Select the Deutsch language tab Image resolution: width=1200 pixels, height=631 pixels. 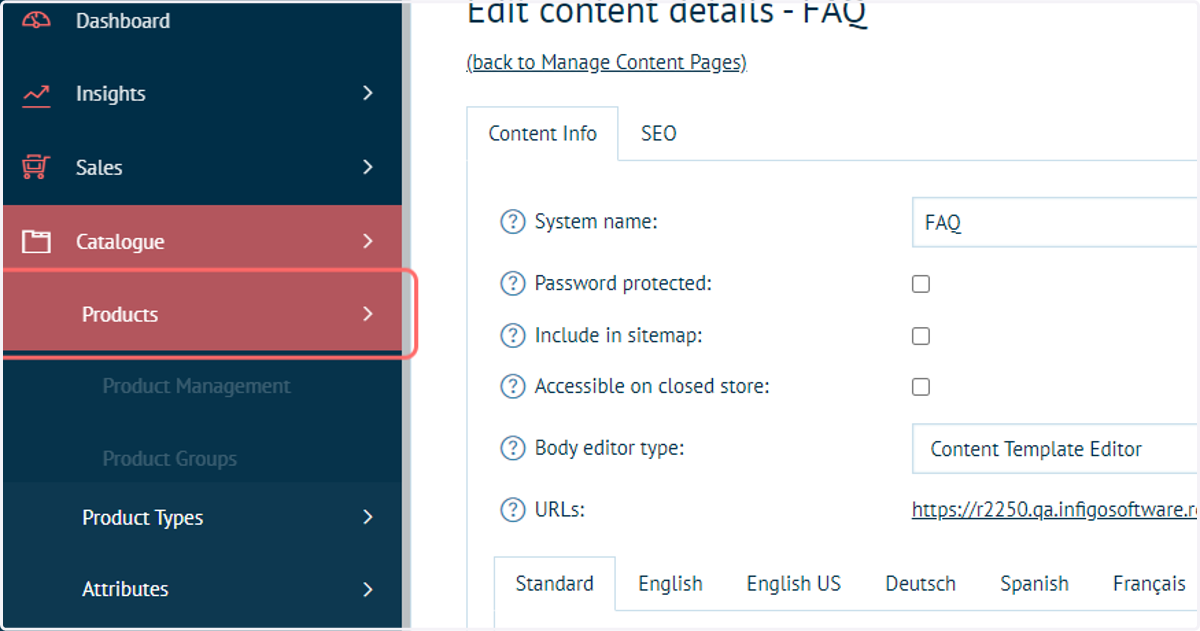[921, 584]
